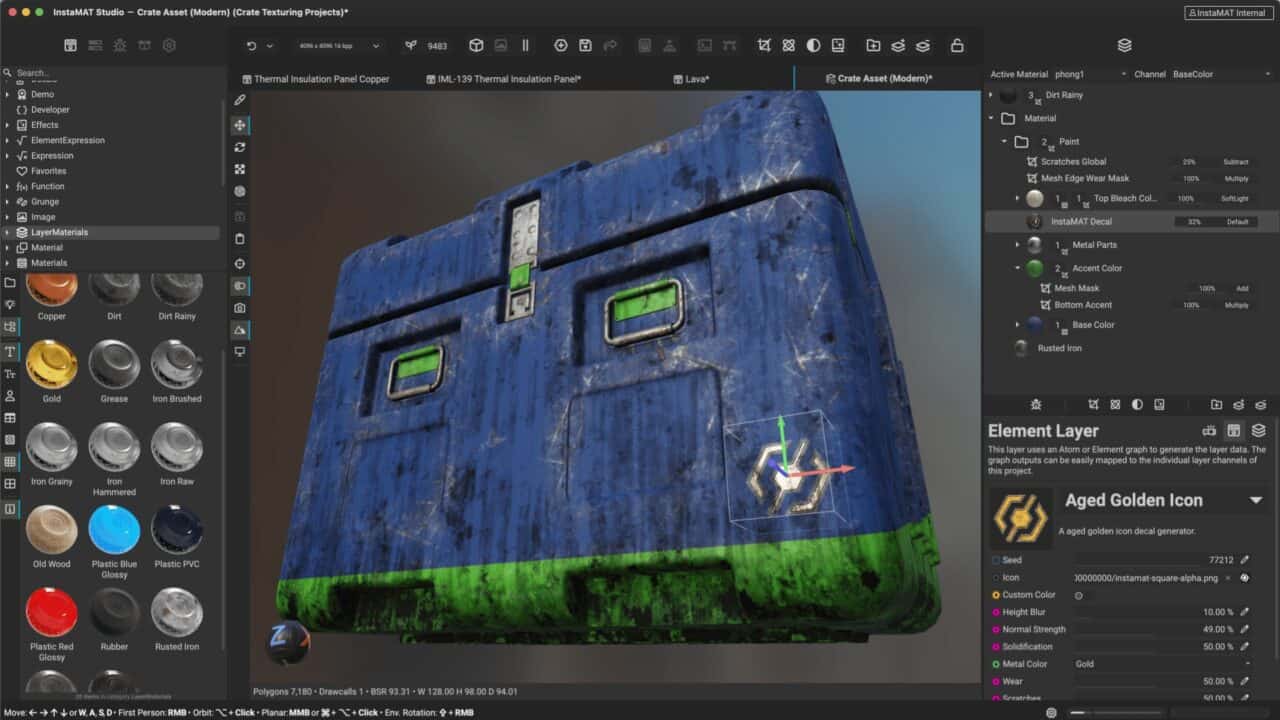Click the layers stack icon above Active Material
Screen dimensions: 1280x720
[1124, 46]
